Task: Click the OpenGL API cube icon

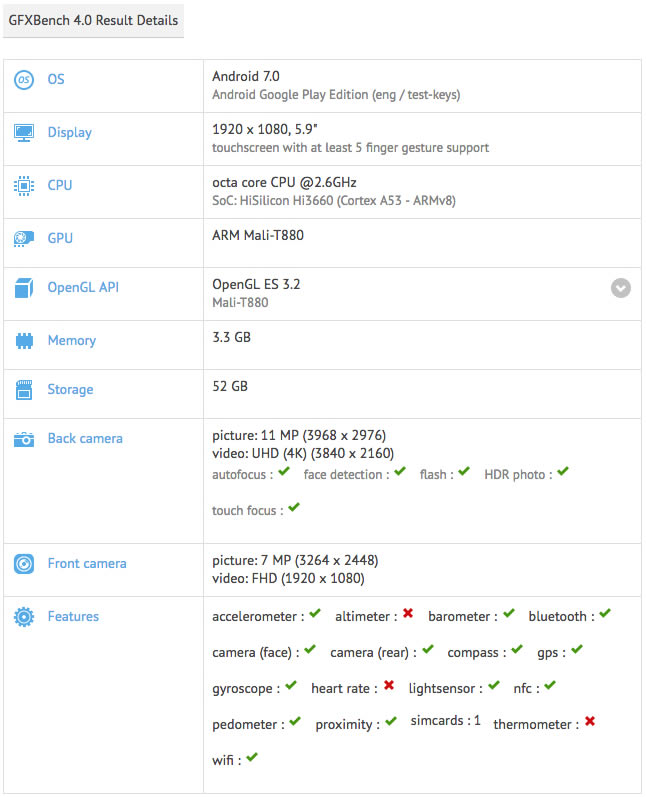Action: (24, 288)
